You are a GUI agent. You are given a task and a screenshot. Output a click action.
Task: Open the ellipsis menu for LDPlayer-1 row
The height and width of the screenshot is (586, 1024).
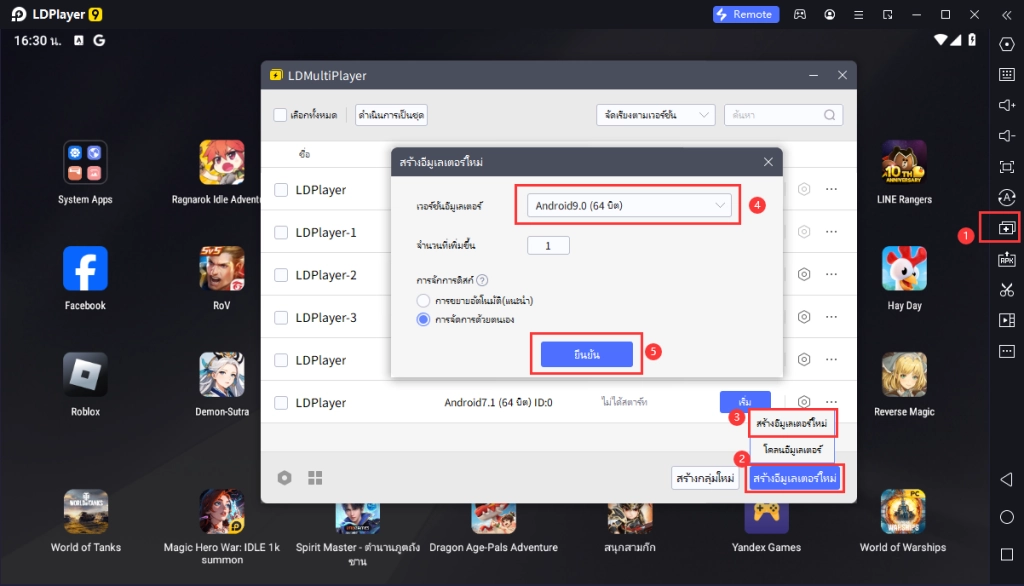(x=831, y=232)
